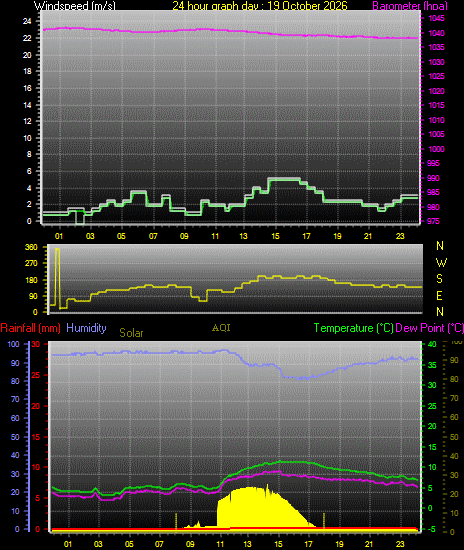Click the blue 100 humidity axis value

tap(13, 344)
